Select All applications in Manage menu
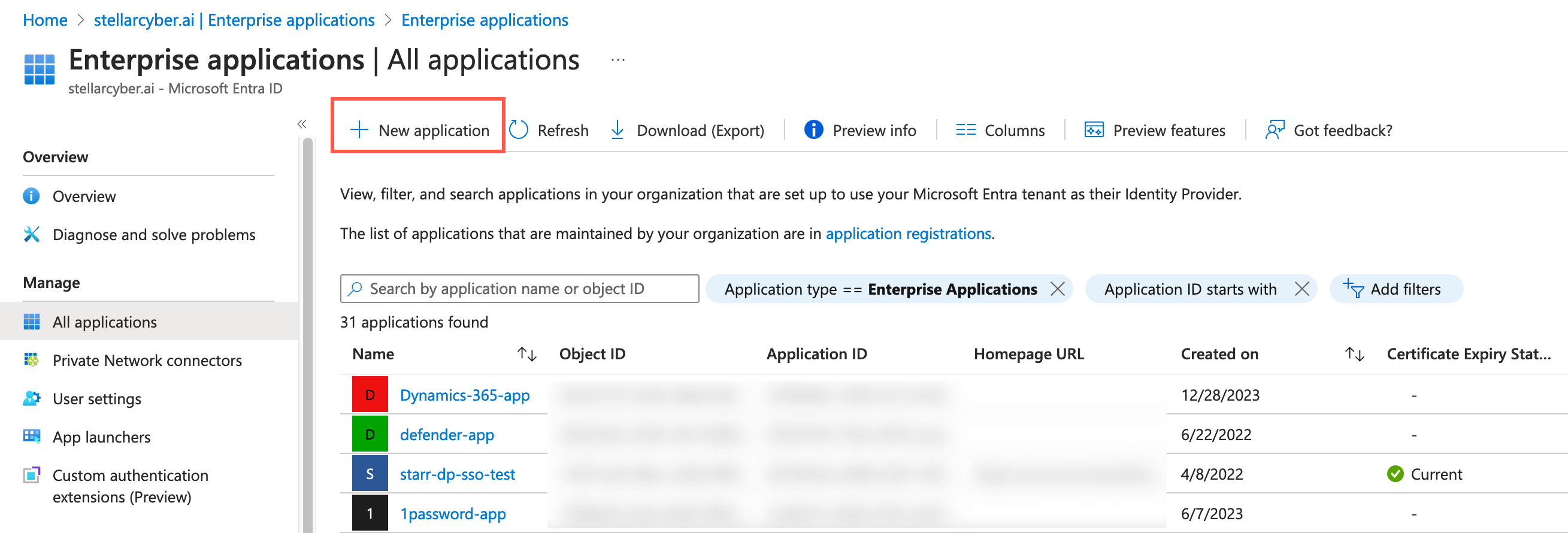Image resolution: width=1568 pixels, height=533 pixels. (104, 322)
